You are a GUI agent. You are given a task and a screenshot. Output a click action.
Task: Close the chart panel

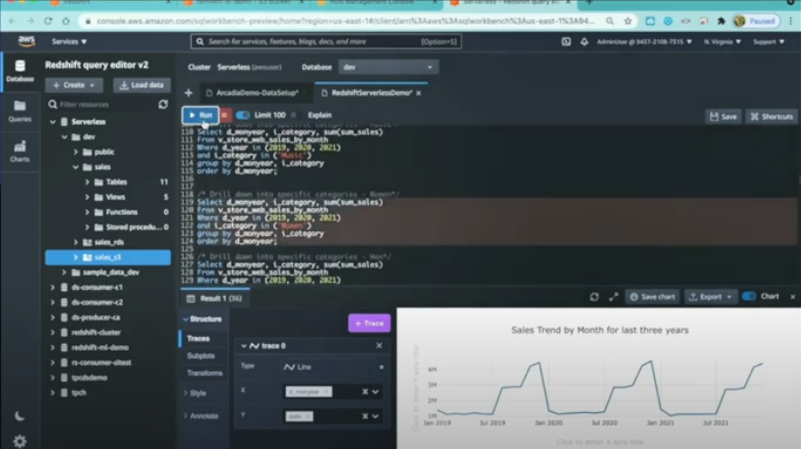(793, 297)
